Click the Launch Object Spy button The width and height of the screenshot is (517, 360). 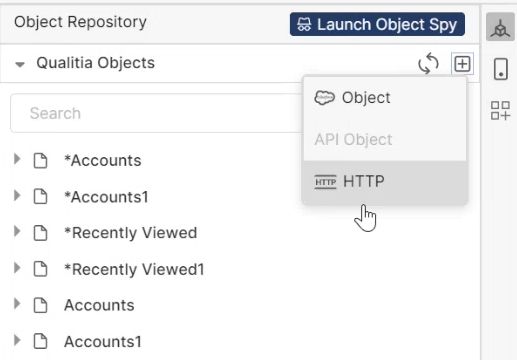click(x=377, y=24)
